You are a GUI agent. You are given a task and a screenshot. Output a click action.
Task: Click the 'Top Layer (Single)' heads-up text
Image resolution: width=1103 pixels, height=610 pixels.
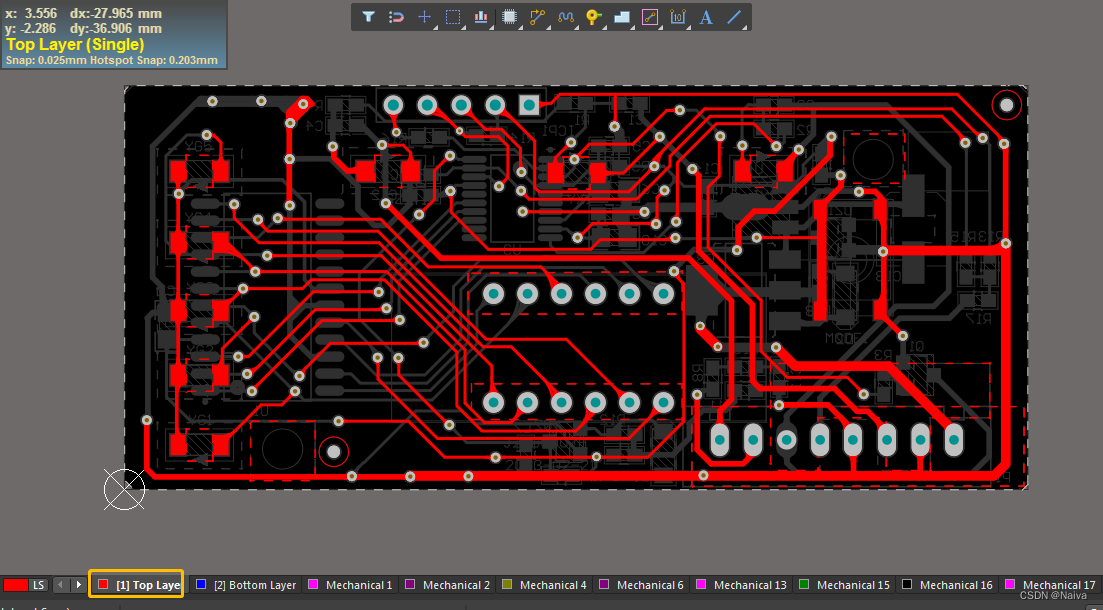click(x=75, y=45)
